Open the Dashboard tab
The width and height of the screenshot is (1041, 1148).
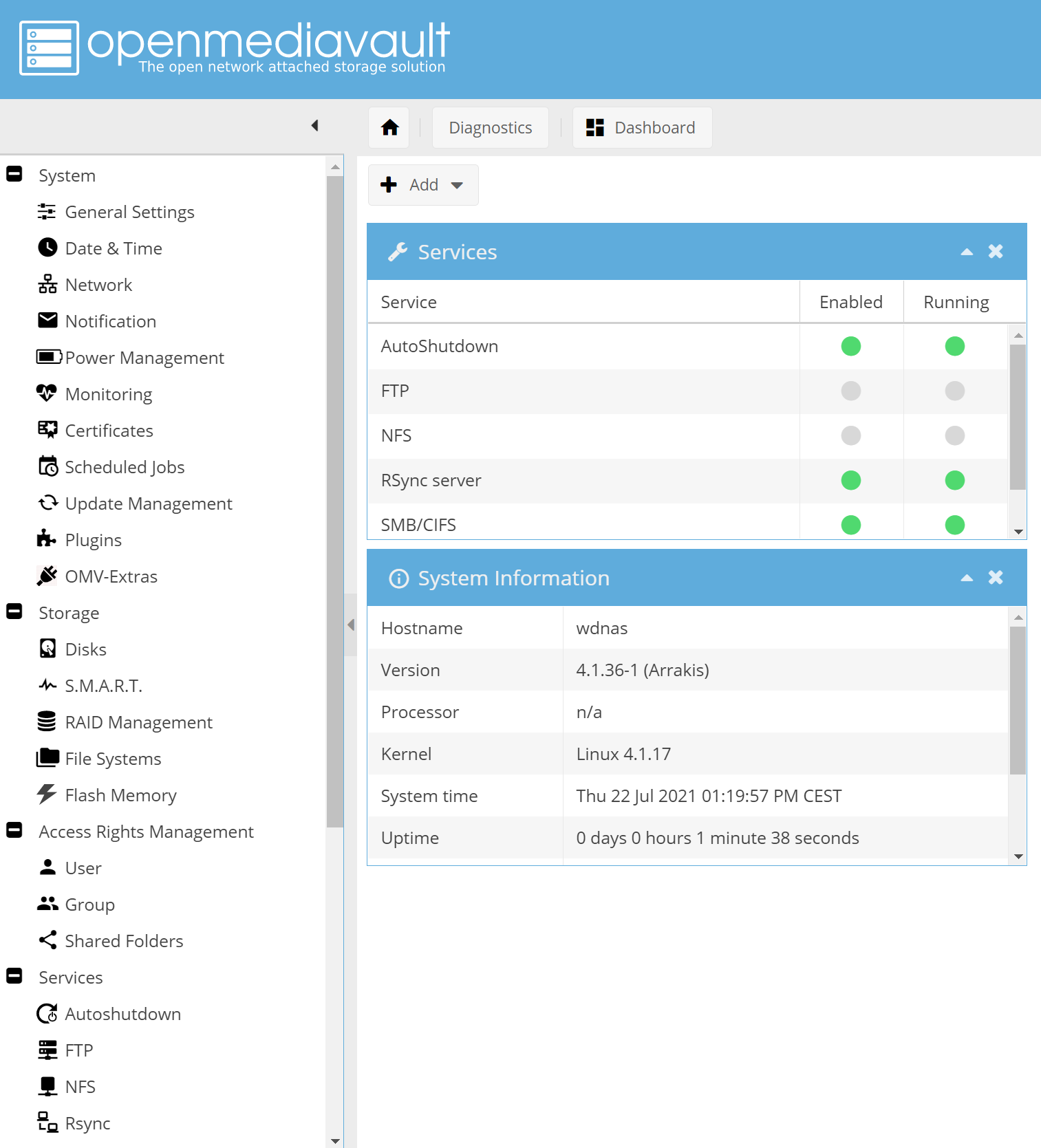click(x=642, y=128)
